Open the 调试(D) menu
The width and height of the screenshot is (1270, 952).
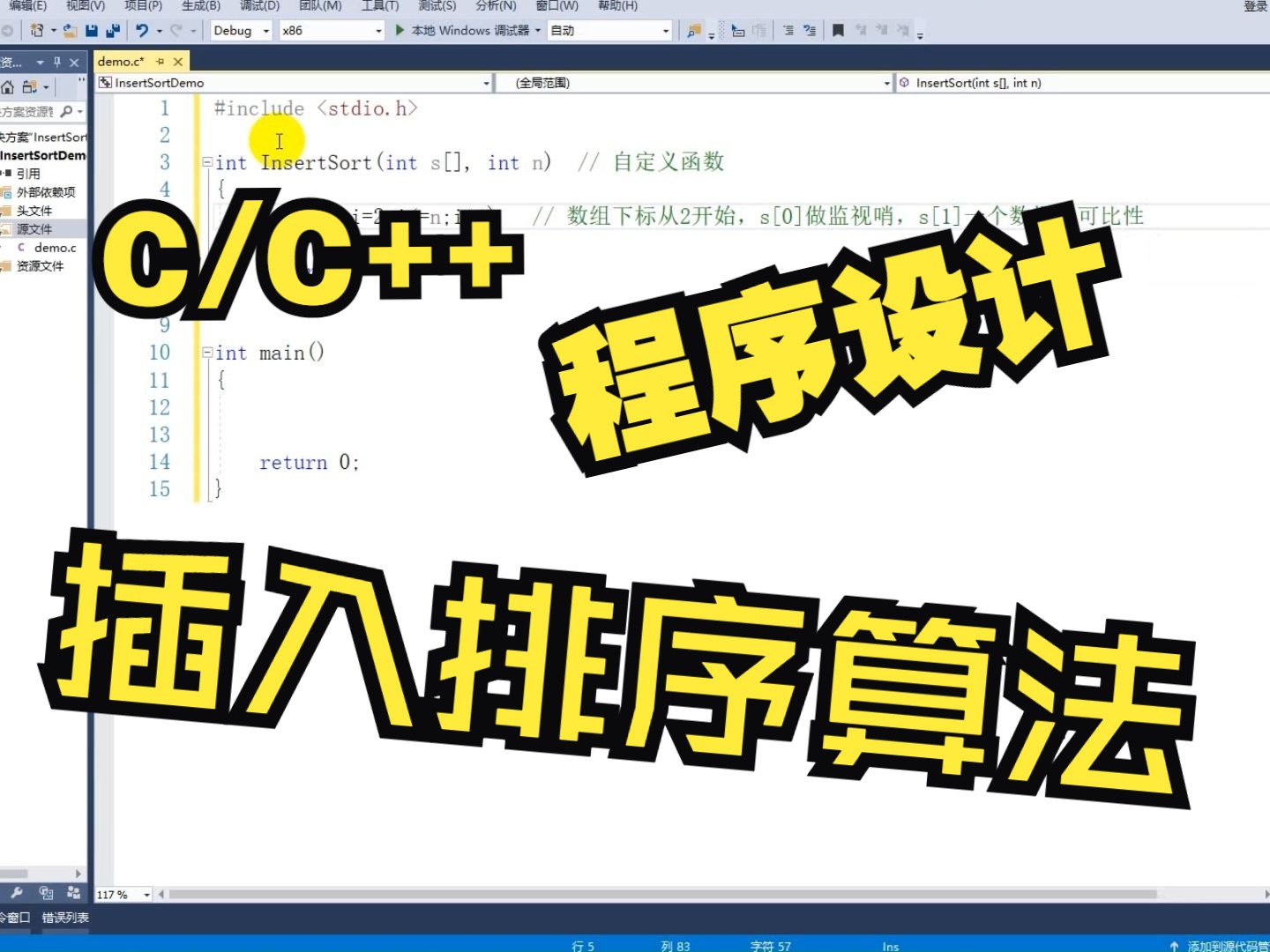pos(258,6)
